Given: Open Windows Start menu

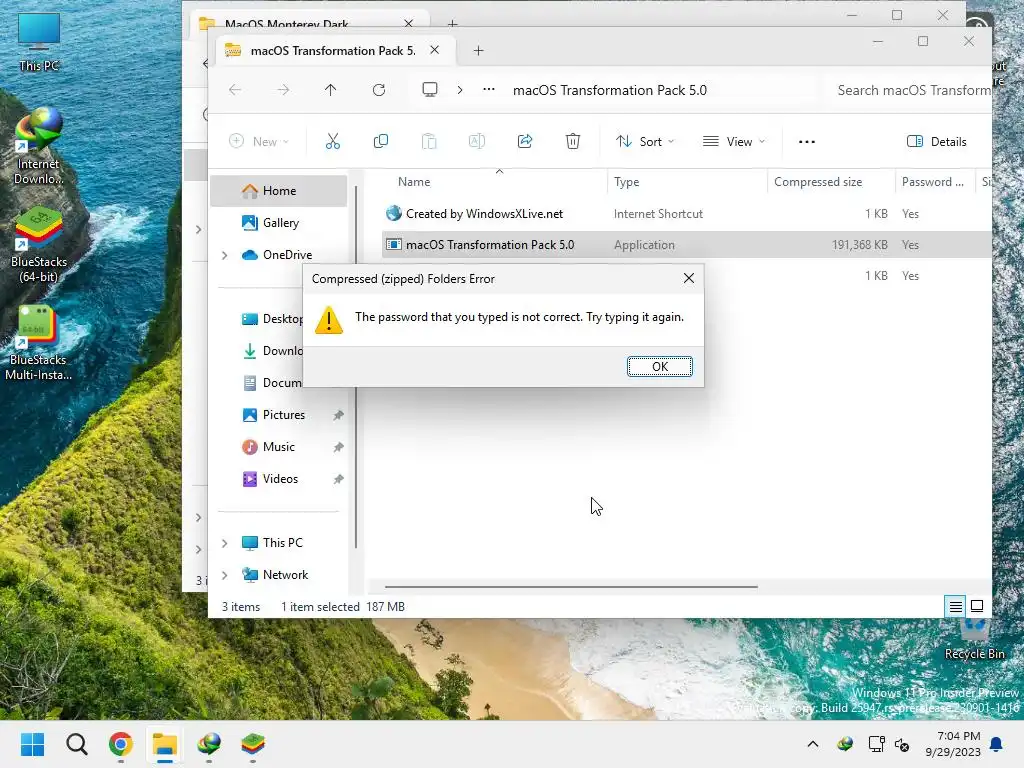Looking at the screenshot, I should tap(33, 744).
